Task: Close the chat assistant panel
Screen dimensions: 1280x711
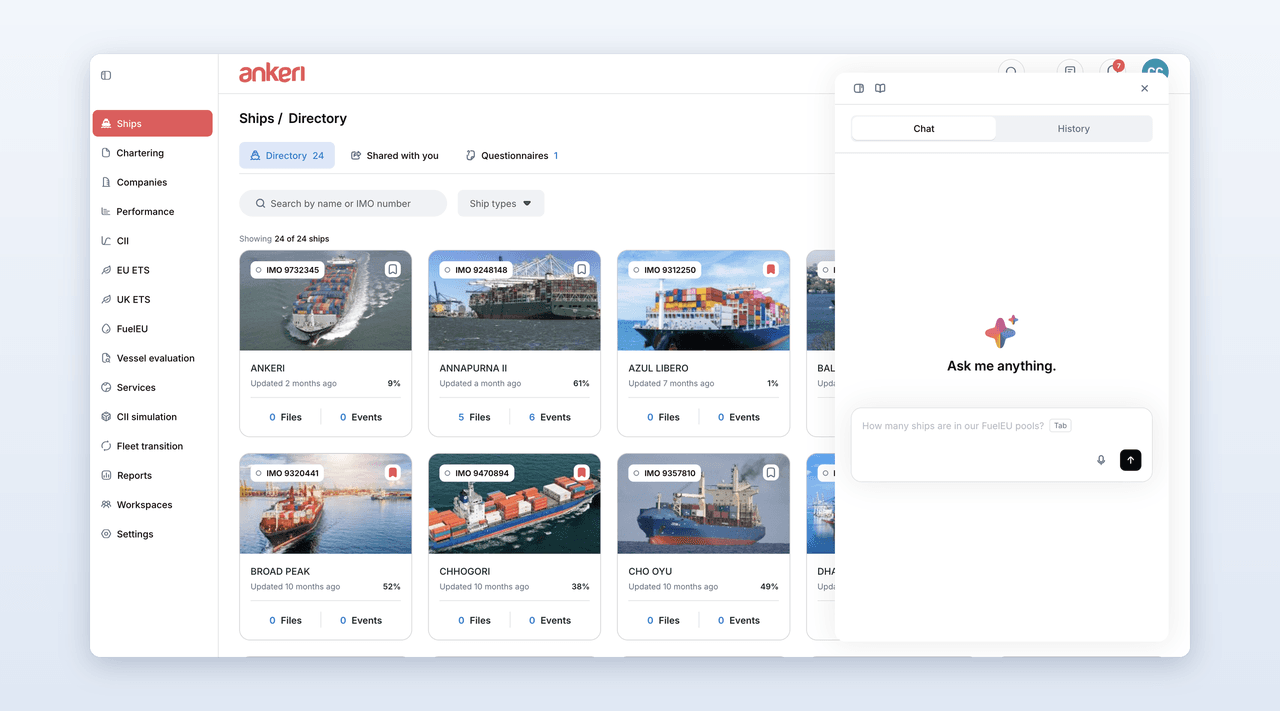Action: coord(1145,88)
